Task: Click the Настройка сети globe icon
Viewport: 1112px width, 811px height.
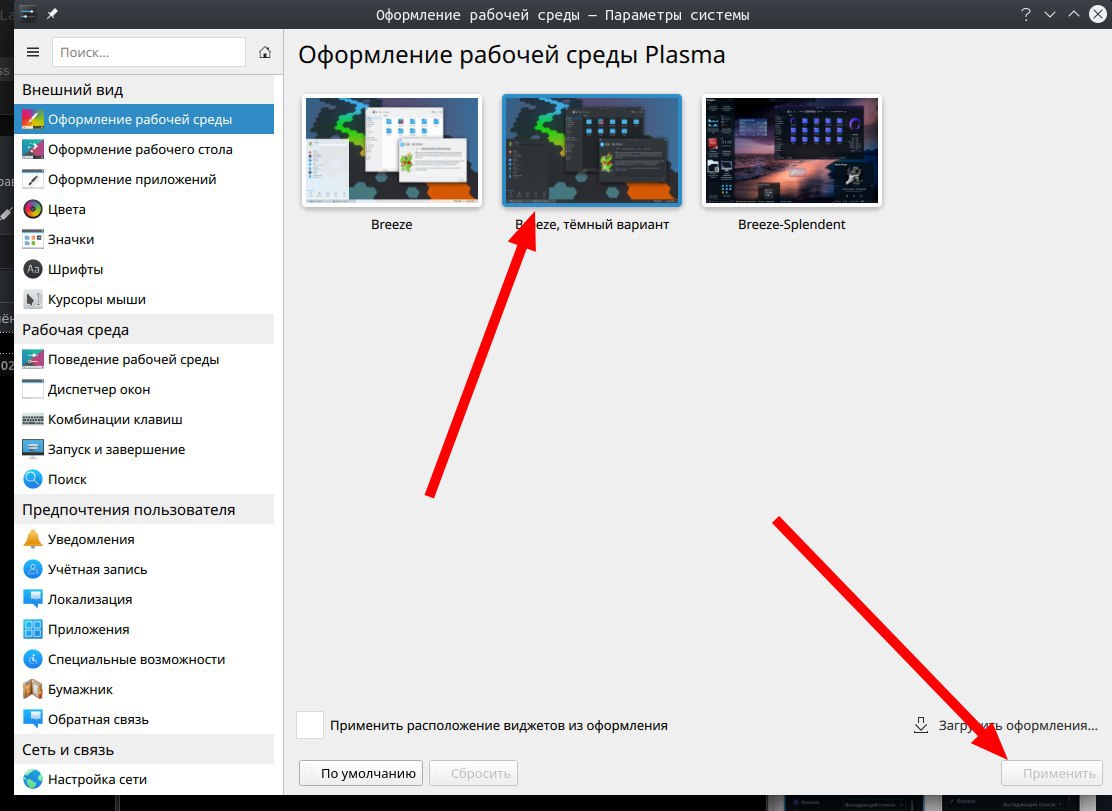Action: pyautogui.click(x=33, y=779)
